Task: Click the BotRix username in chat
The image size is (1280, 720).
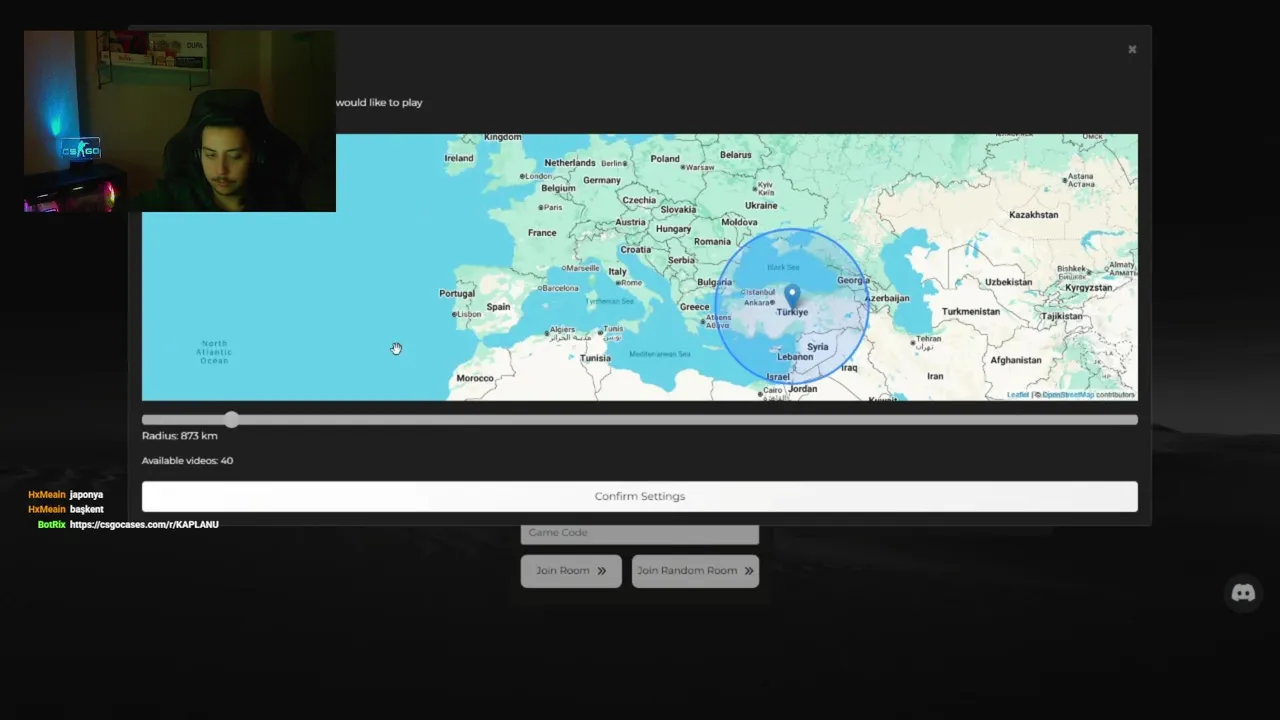Action: pos(52,524)
